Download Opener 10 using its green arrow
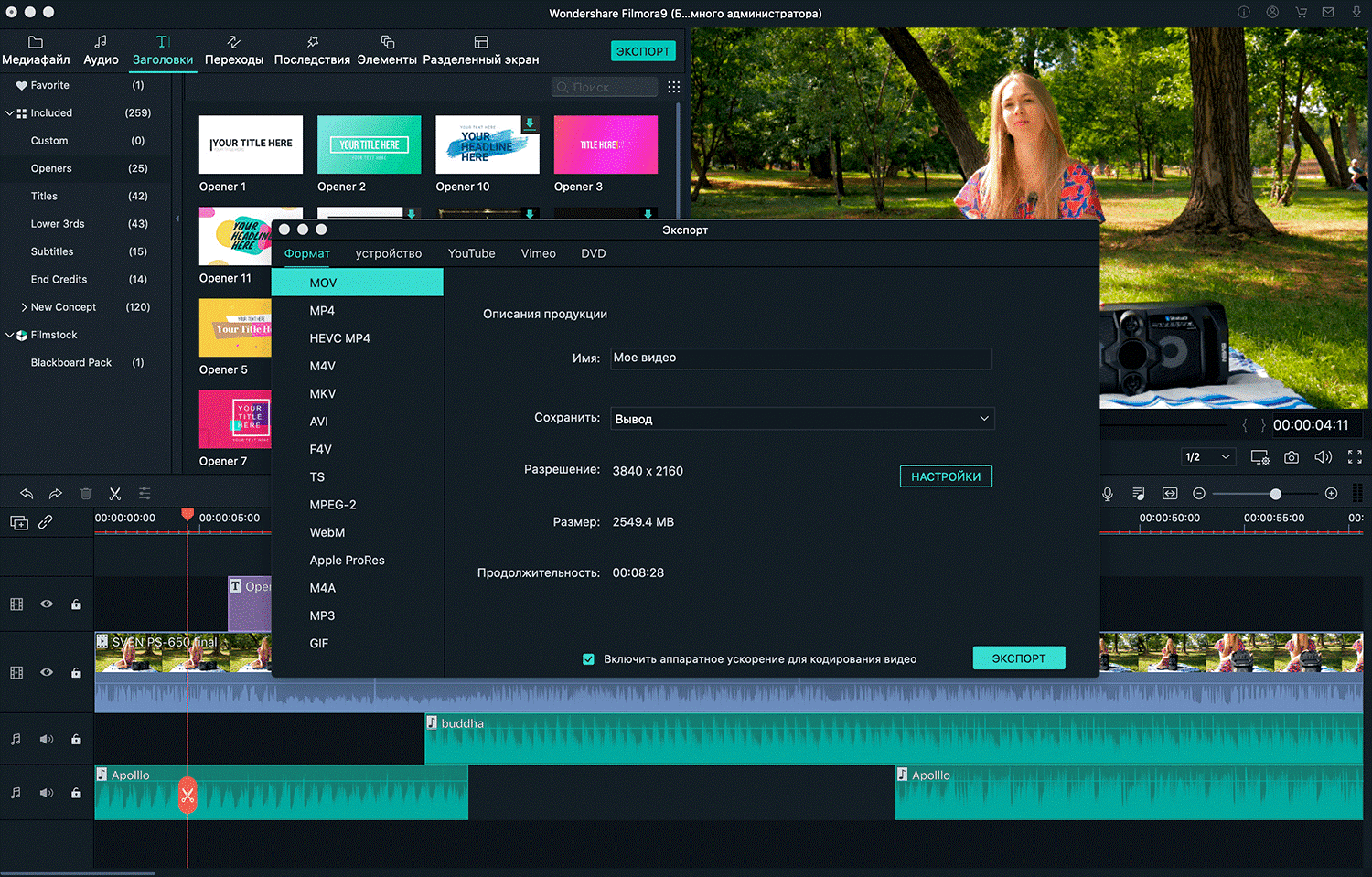The image size is (1372, 877). click(x=530, y=123)
